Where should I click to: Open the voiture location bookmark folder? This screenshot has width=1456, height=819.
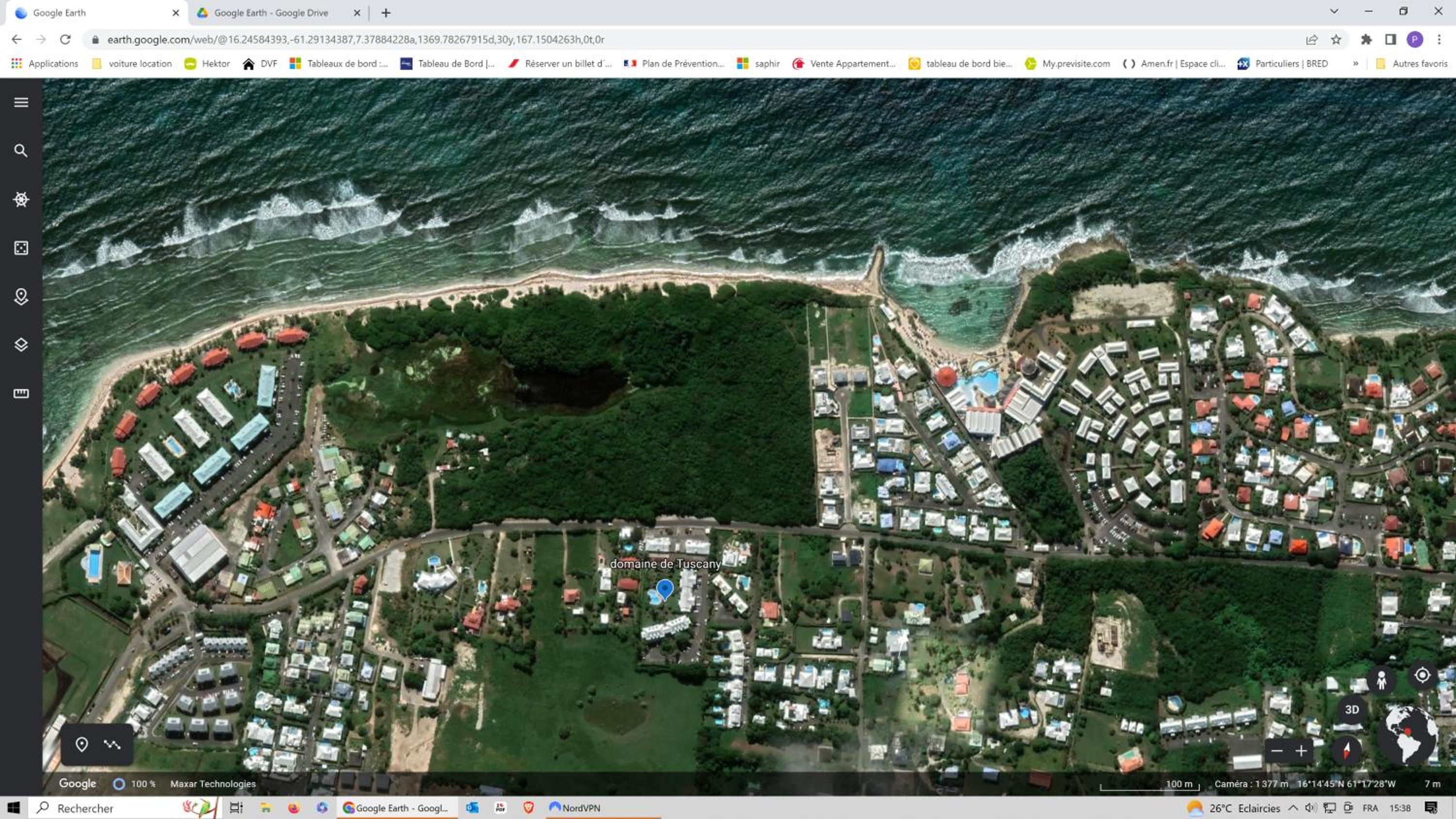pos(132,63)
